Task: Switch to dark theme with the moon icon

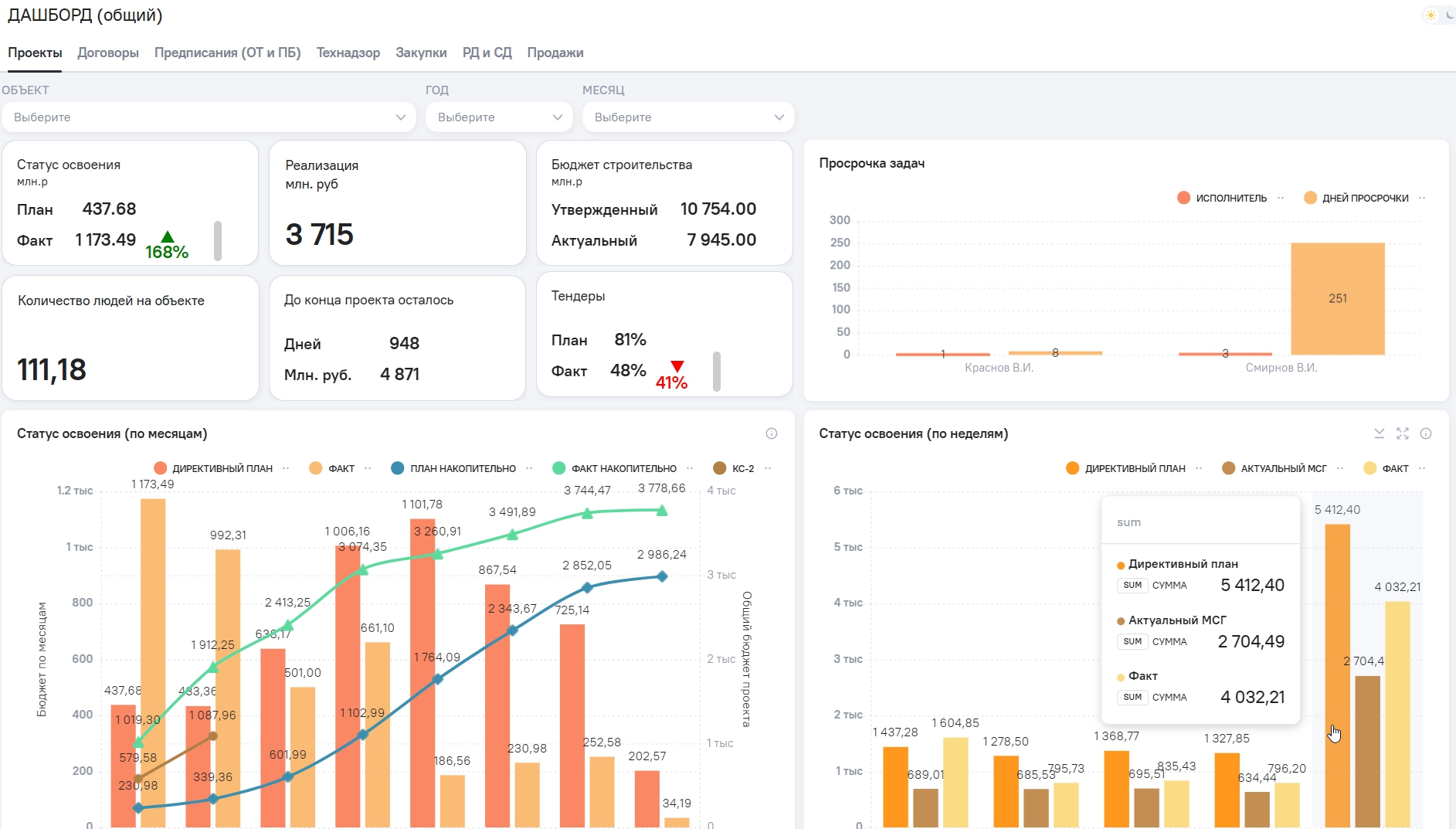Action: (x=1450, y=15)
